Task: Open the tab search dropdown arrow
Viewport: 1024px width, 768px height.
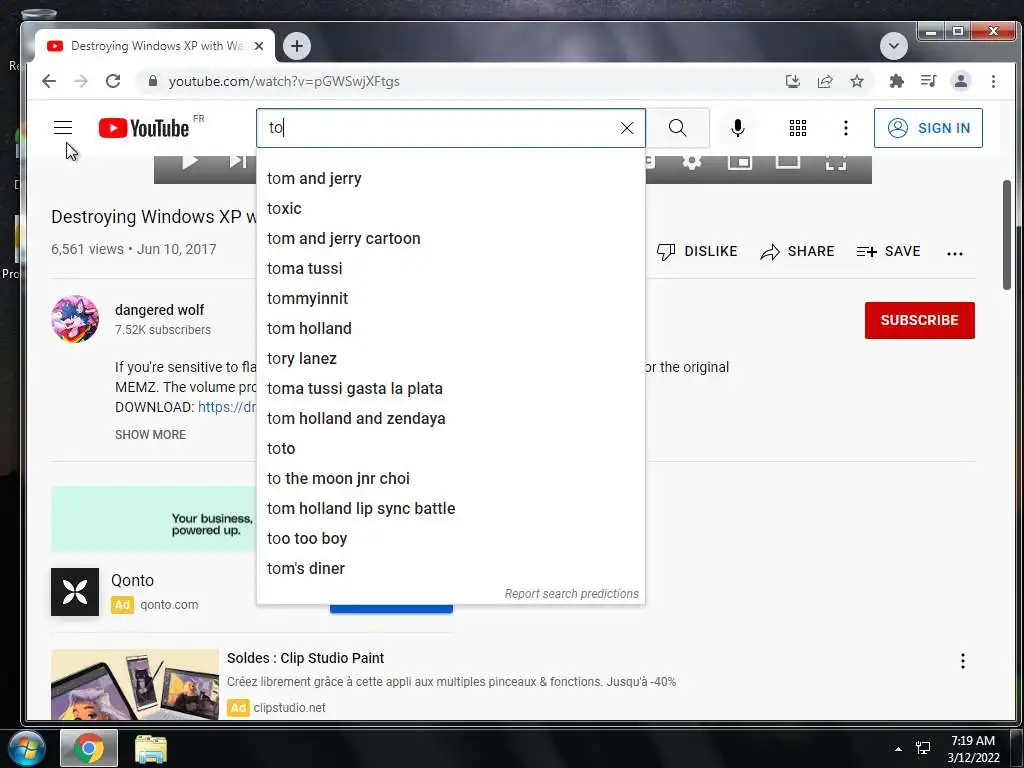Action: coord(893,46)
